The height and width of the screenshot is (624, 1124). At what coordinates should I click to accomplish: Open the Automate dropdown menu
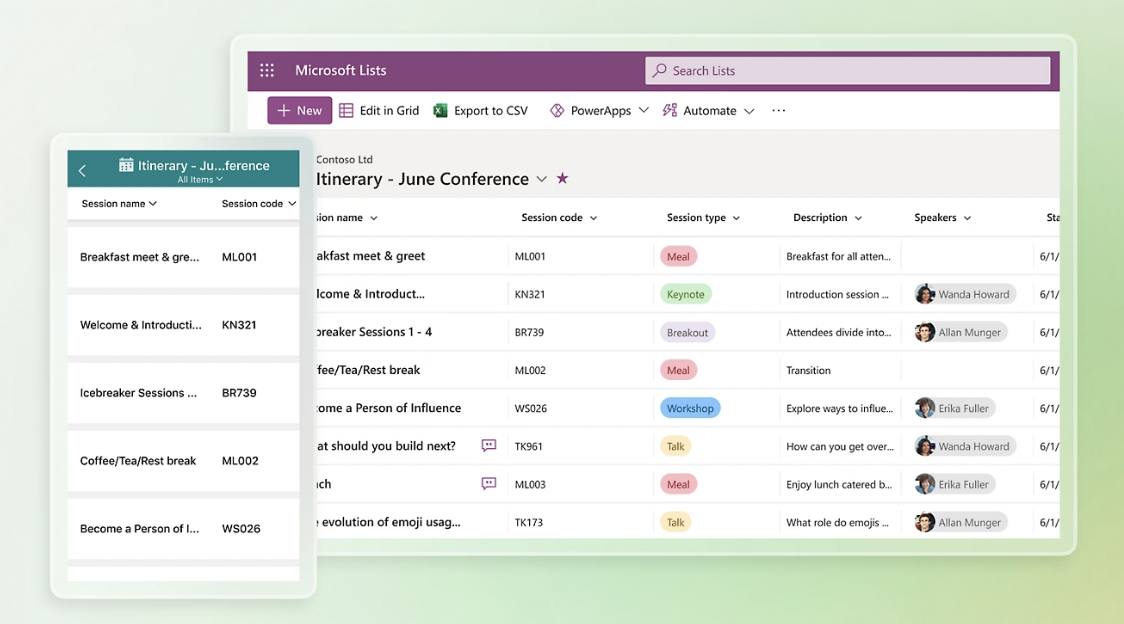tap(749, 111)
